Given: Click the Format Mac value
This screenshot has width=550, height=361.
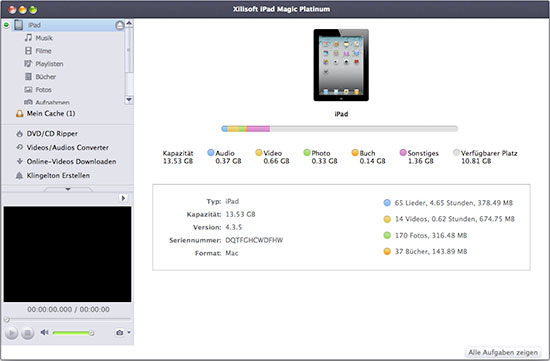Looking at the screenshot, I should pyautogui.click(x=232, y=253).
